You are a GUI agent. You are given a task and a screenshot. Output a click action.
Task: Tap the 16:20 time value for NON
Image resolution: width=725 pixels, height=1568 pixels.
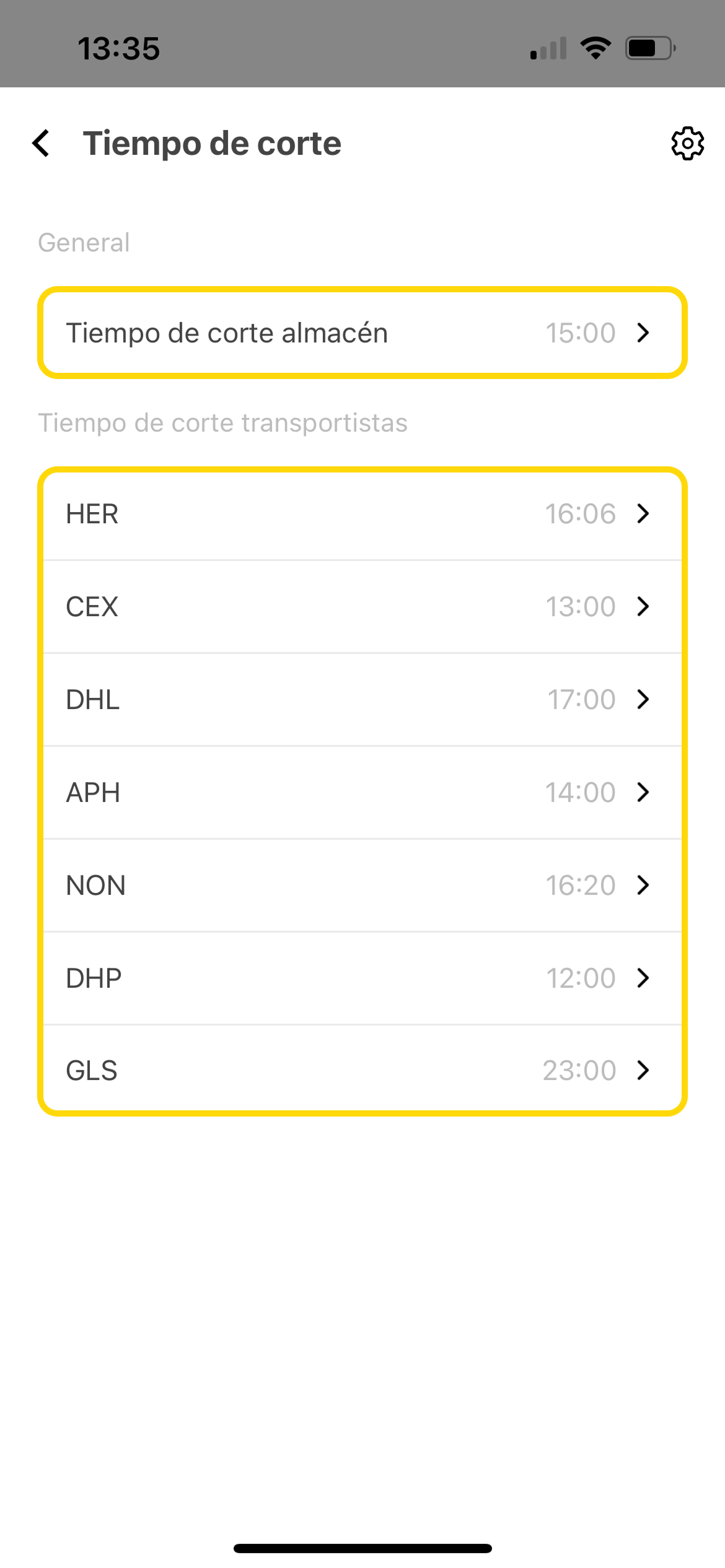(580, 885)
